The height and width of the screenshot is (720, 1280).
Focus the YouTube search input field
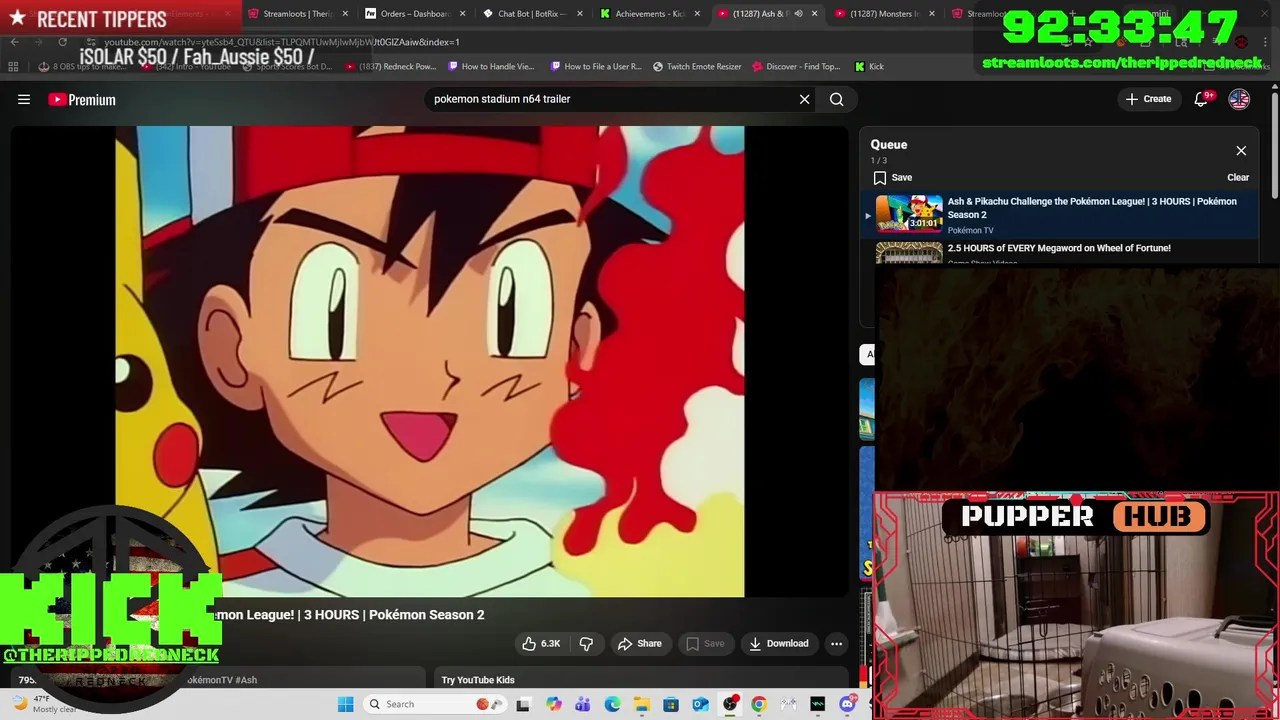pyautogui.click(x=610, y=99)
